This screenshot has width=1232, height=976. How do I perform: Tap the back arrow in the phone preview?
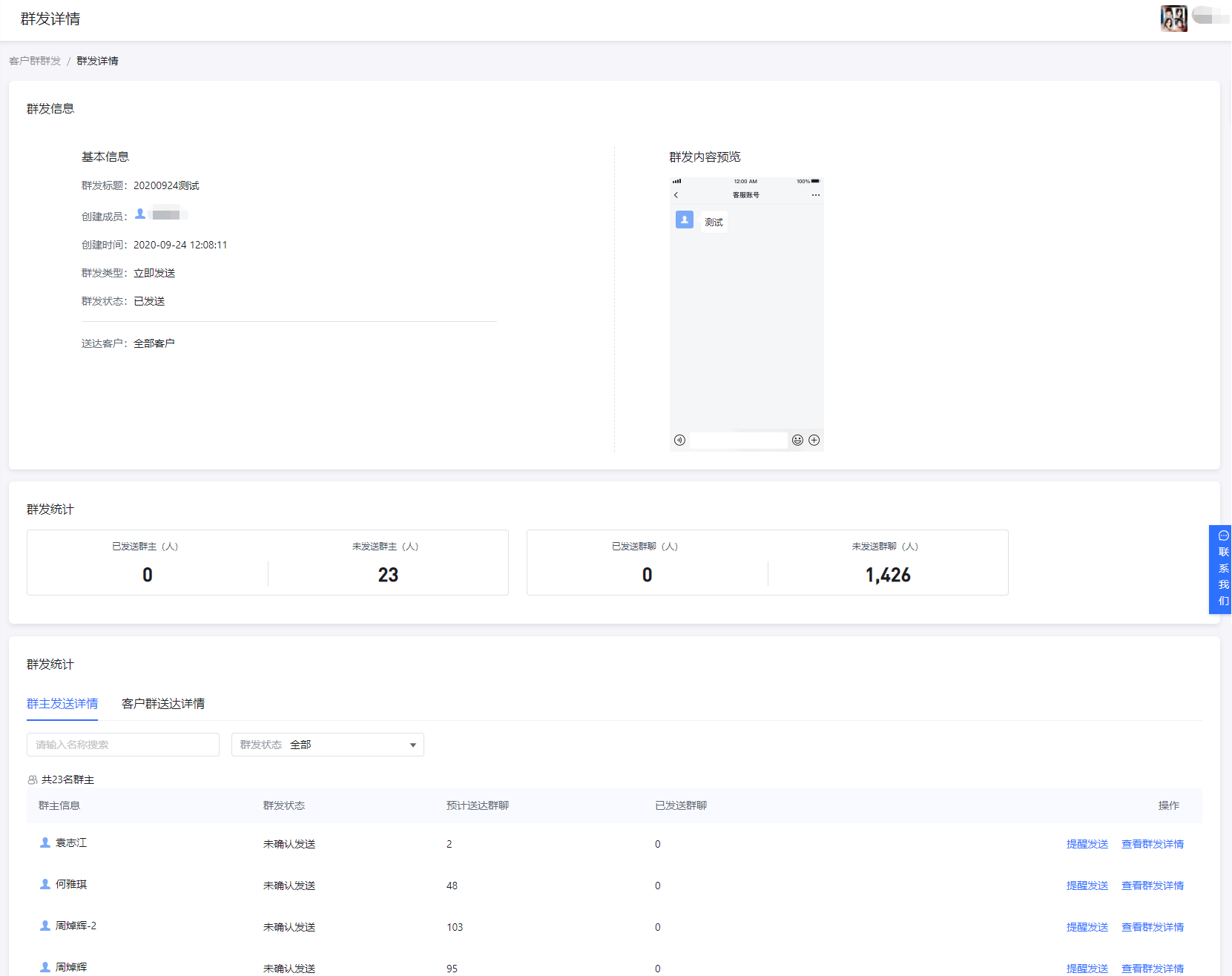676,195
